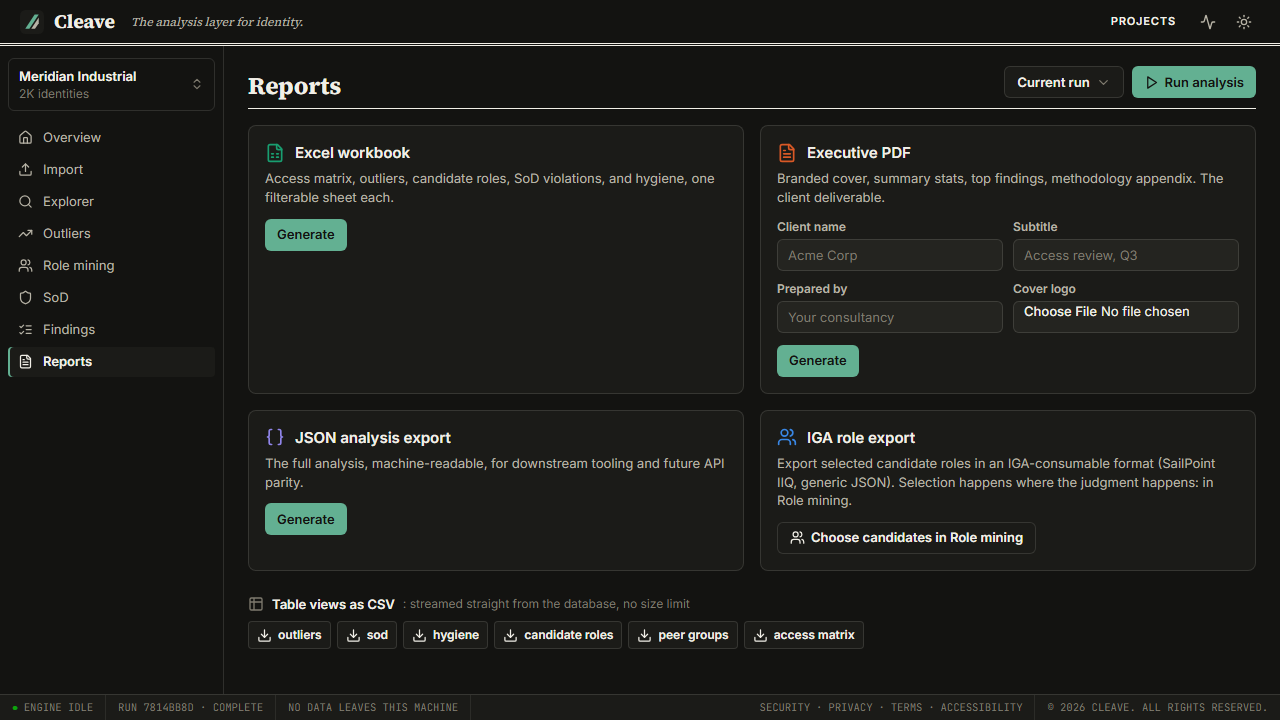The width and height of the screenshot is (1280, 720).
Task: Generate the Excel workbook
Action: point(306,235)
